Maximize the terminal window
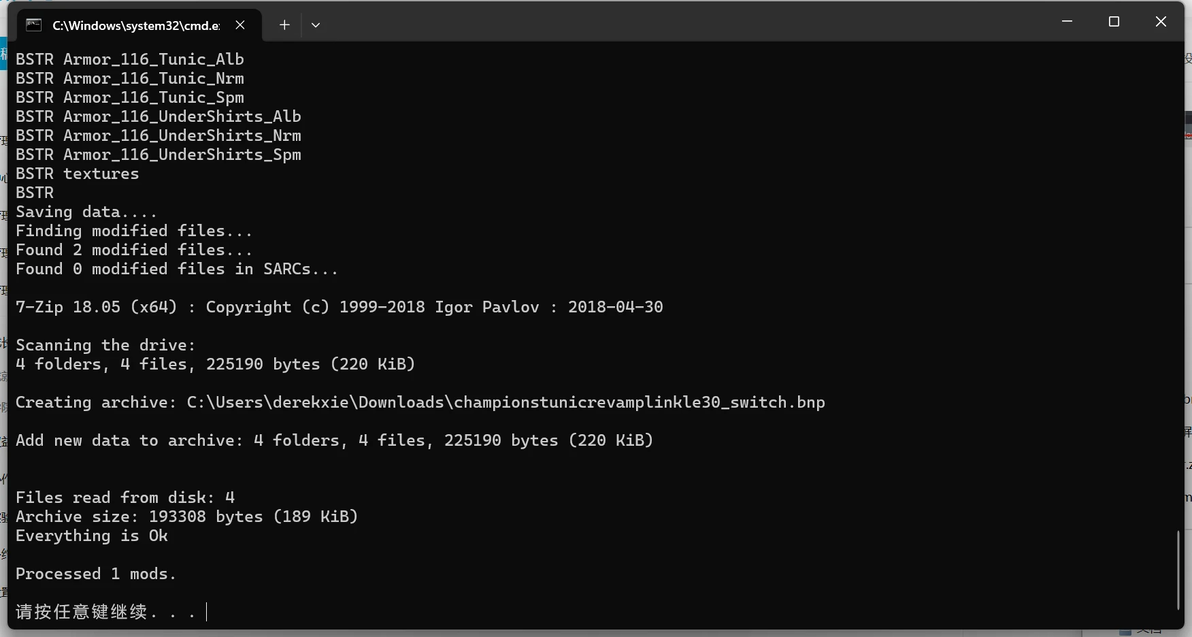Image resolution: width=1192 pixels, height=637 pixels. point(1113,22)
